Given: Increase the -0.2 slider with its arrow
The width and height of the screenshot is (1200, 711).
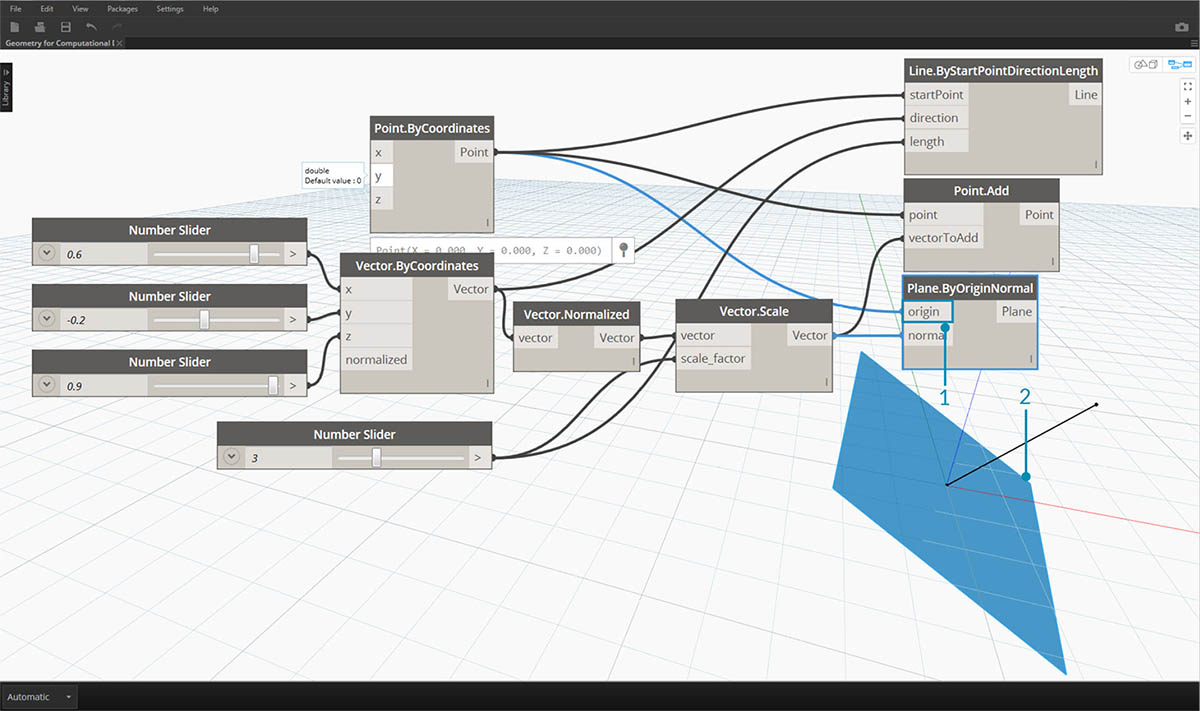Looking at the screenshot, I should (293, 319).
